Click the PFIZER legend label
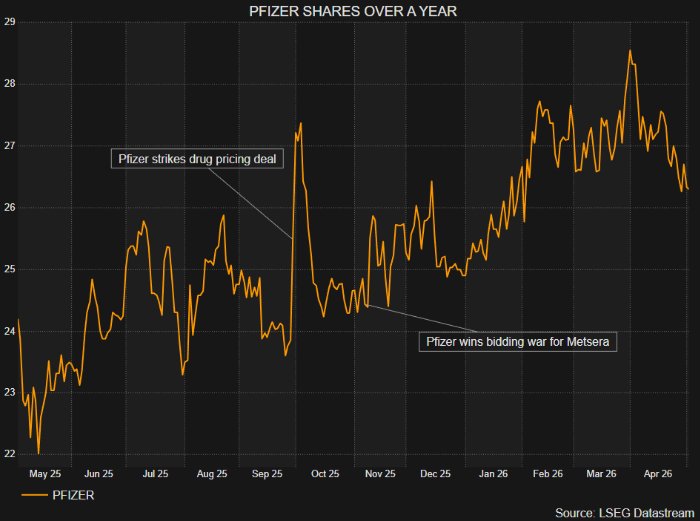Screen dimensions: 700x521 point(73,495)
